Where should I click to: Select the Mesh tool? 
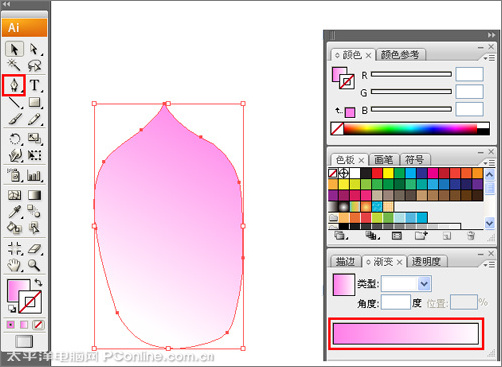point(14,195)
